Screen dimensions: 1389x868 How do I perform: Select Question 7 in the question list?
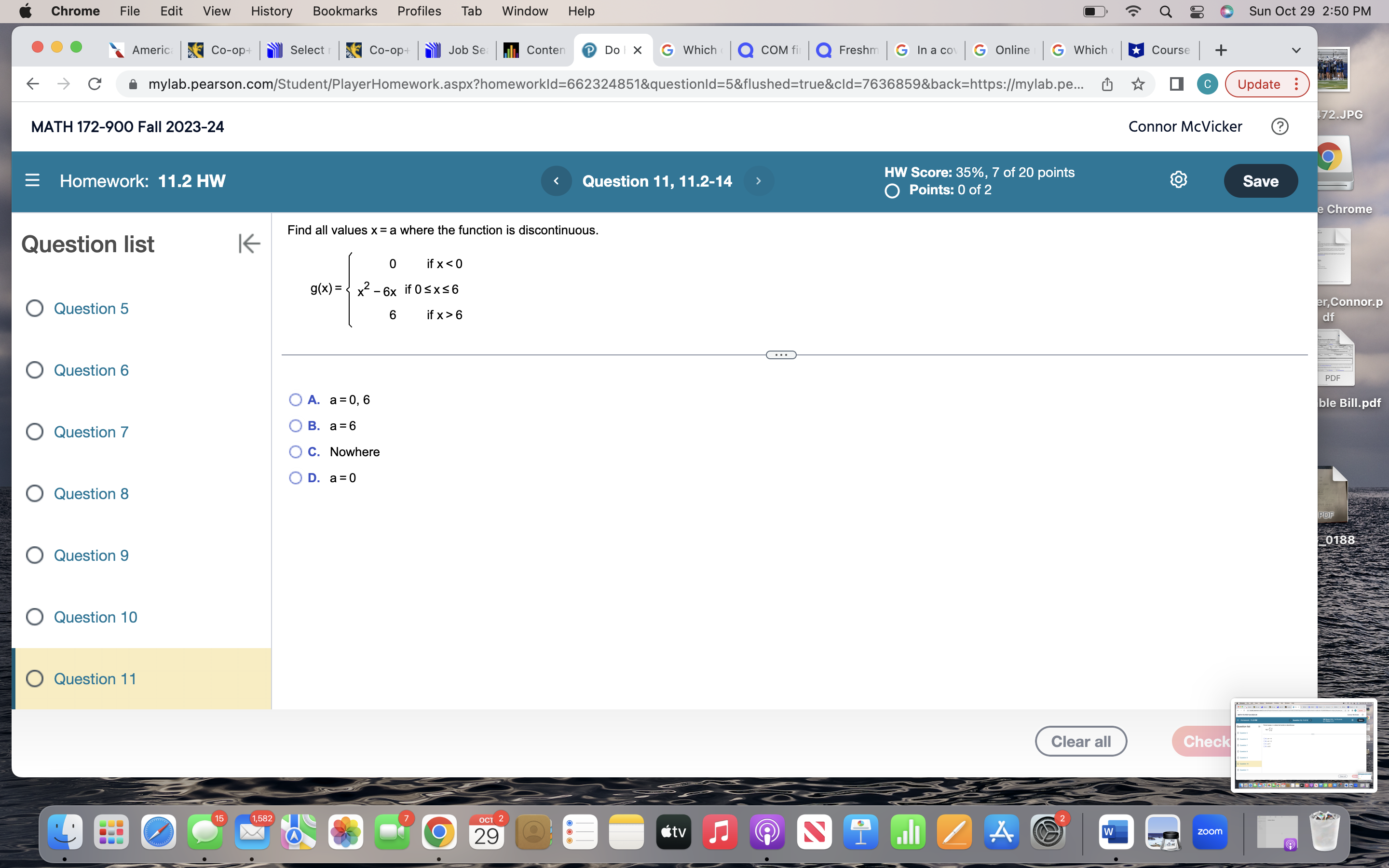[x=90, y=432]
